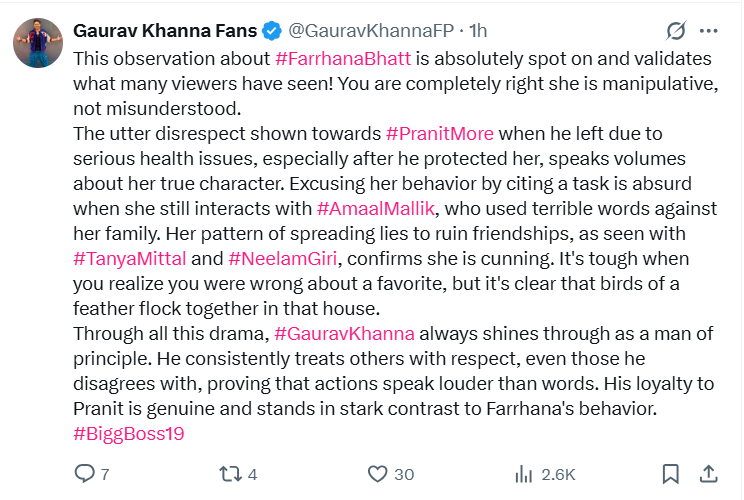The width and height of the screenshot is (744, 500).
Task: Bookmark this post
Action: click(x=671, y=473)
